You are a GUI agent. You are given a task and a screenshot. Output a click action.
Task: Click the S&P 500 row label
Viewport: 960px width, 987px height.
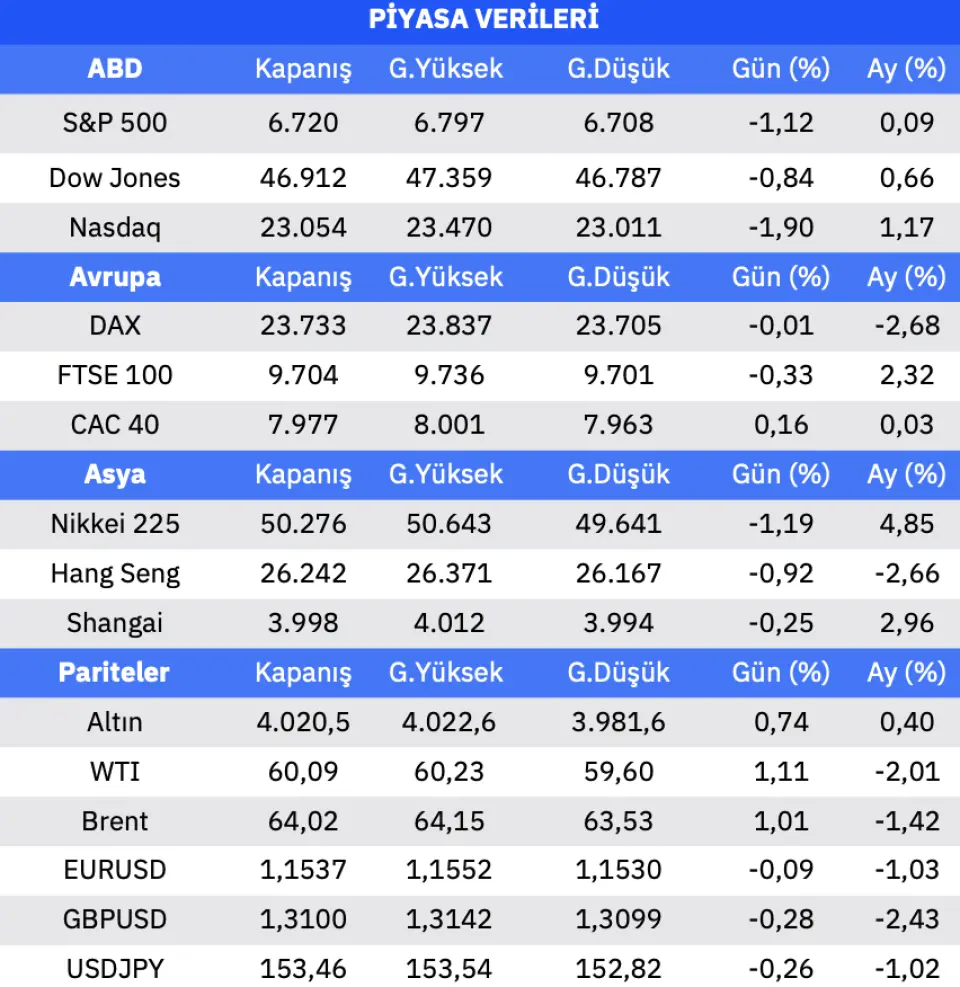point(115,123)
